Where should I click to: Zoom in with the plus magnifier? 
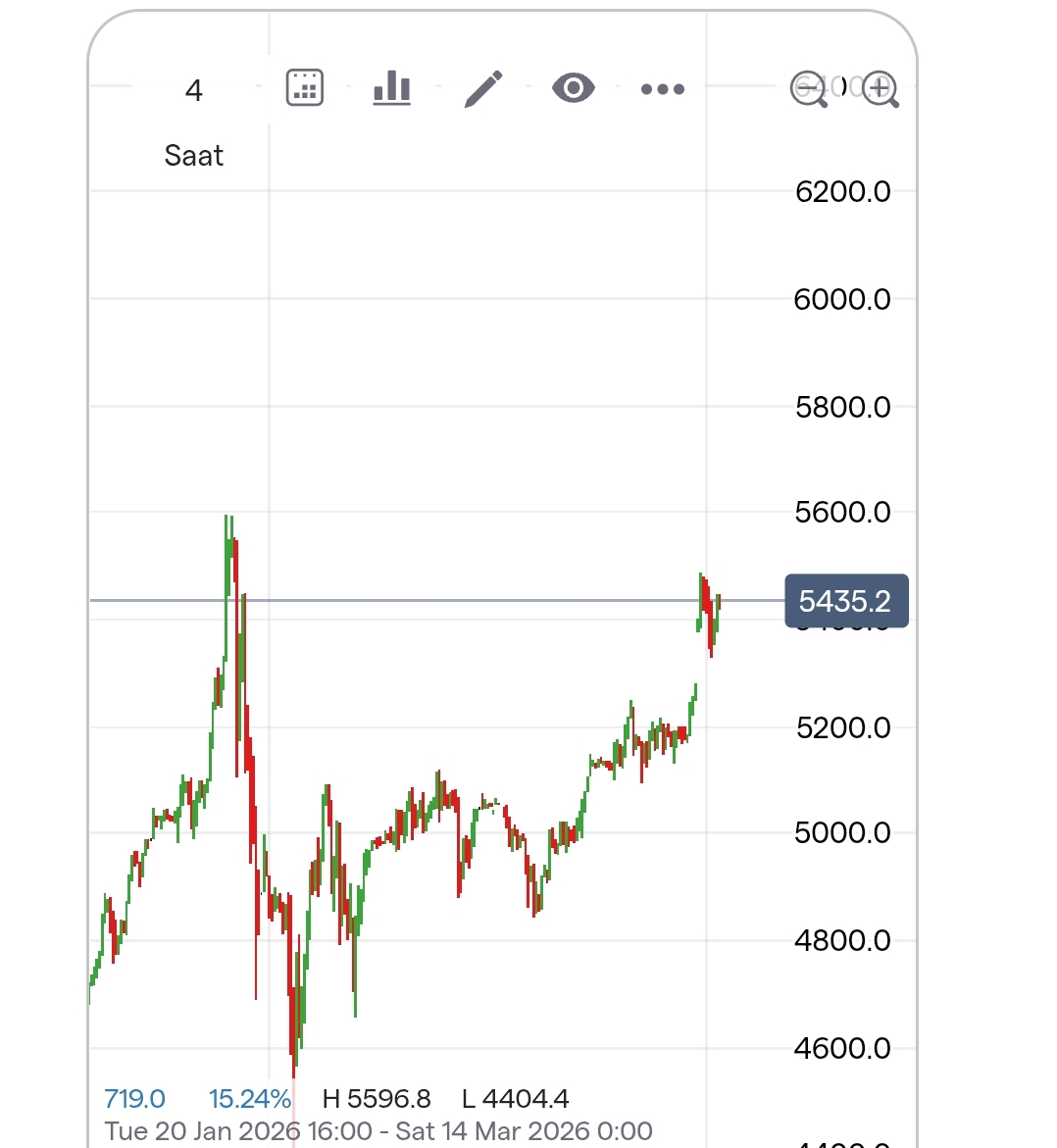(x=881, y=89)
